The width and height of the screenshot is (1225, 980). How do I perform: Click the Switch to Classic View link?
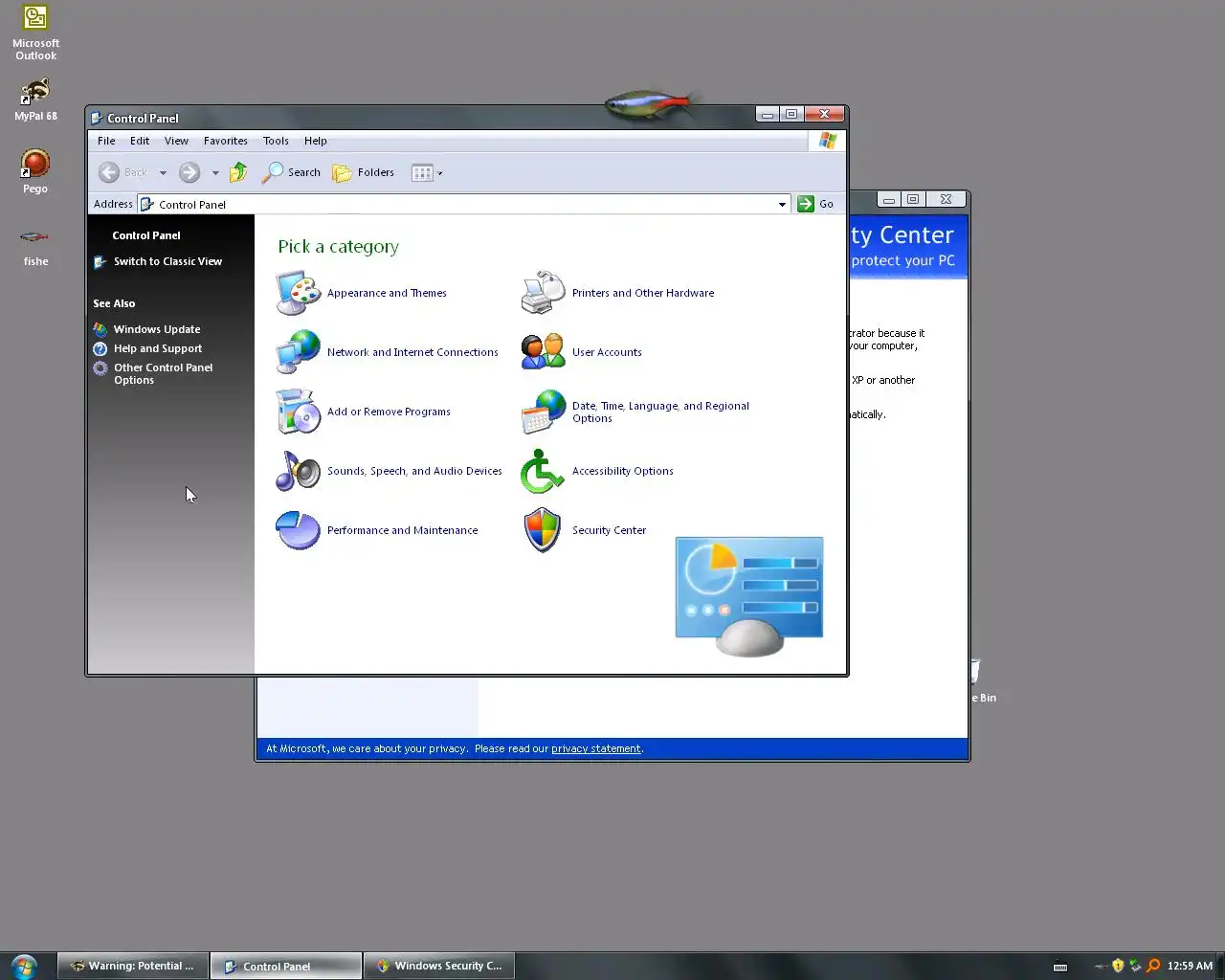coord(167,261)
